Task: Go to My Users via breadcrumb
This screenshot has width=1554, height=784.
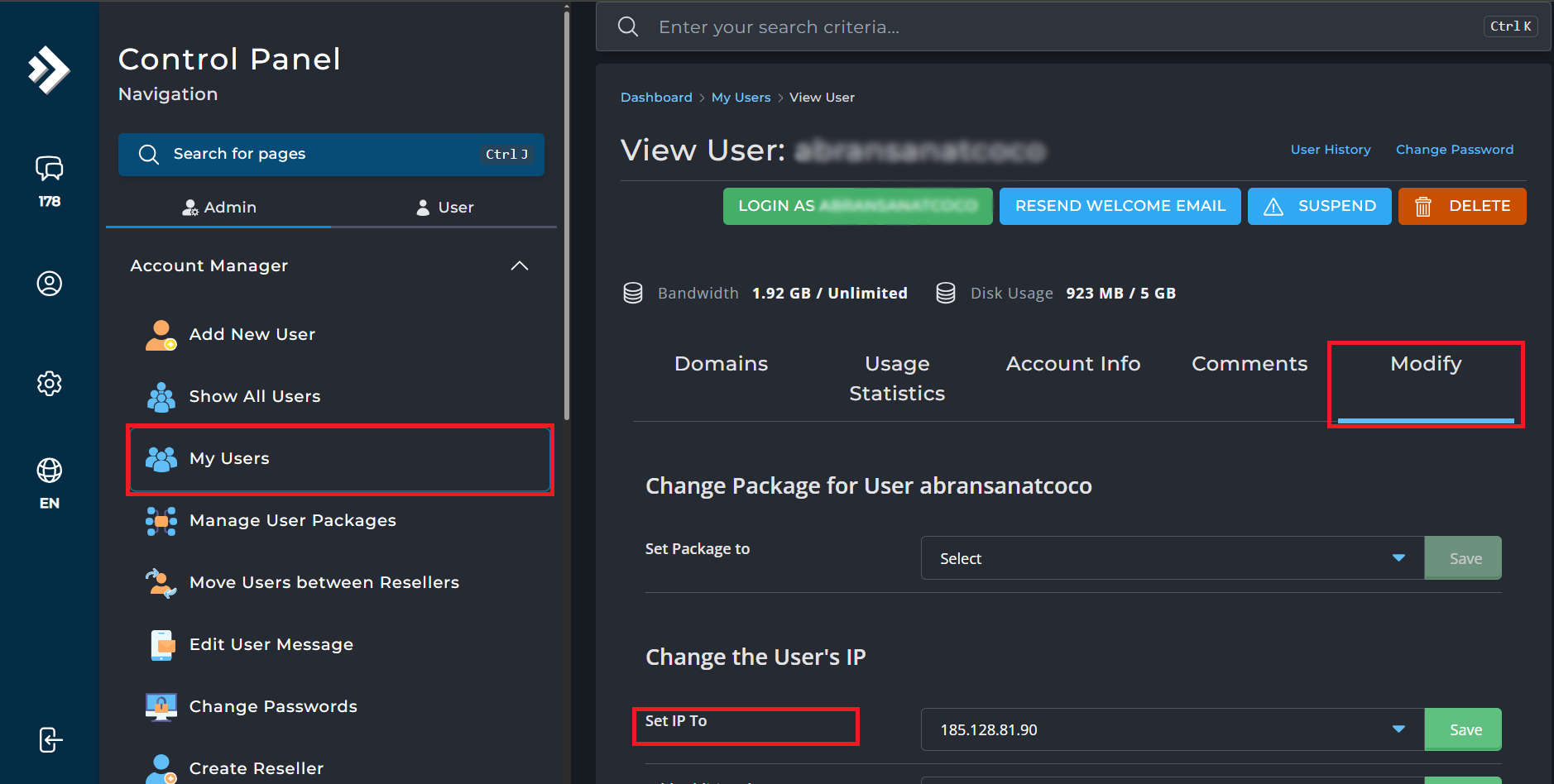Action: coord(741,98)
